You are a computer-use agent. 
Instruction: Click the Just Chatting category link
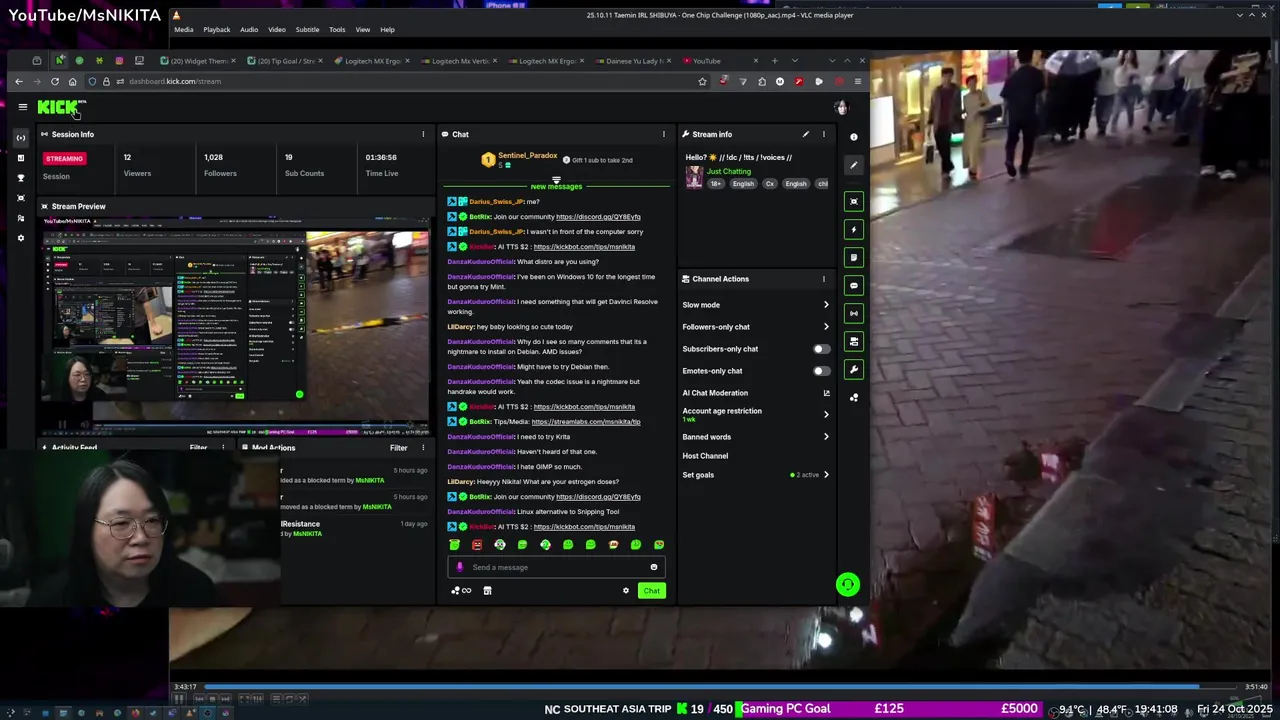tap(729, 171)
